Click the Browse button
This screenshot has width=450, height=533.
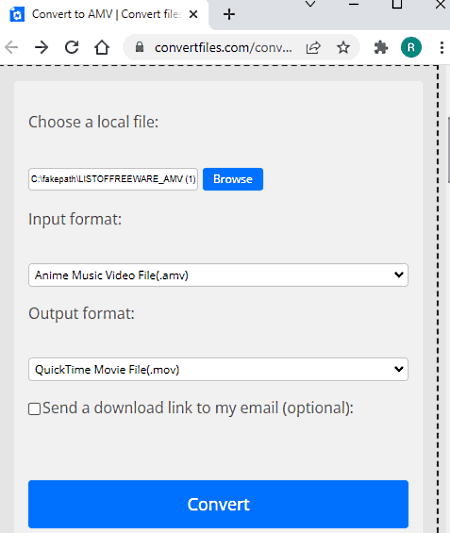click(233, 179)
